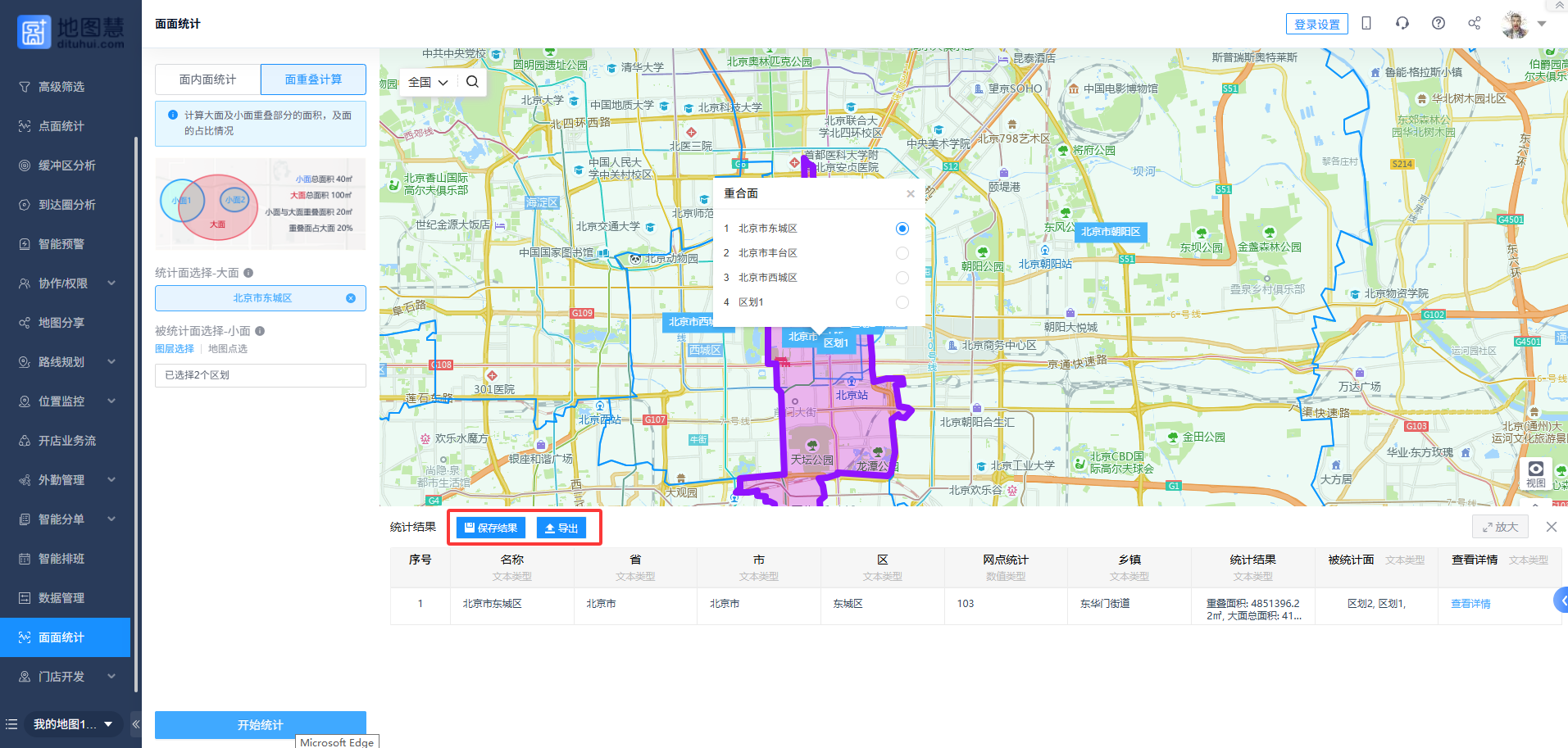Close the 重合面 popup panel
The width and height of the screenshot is (1568, 748).
[x=910, y=194]
